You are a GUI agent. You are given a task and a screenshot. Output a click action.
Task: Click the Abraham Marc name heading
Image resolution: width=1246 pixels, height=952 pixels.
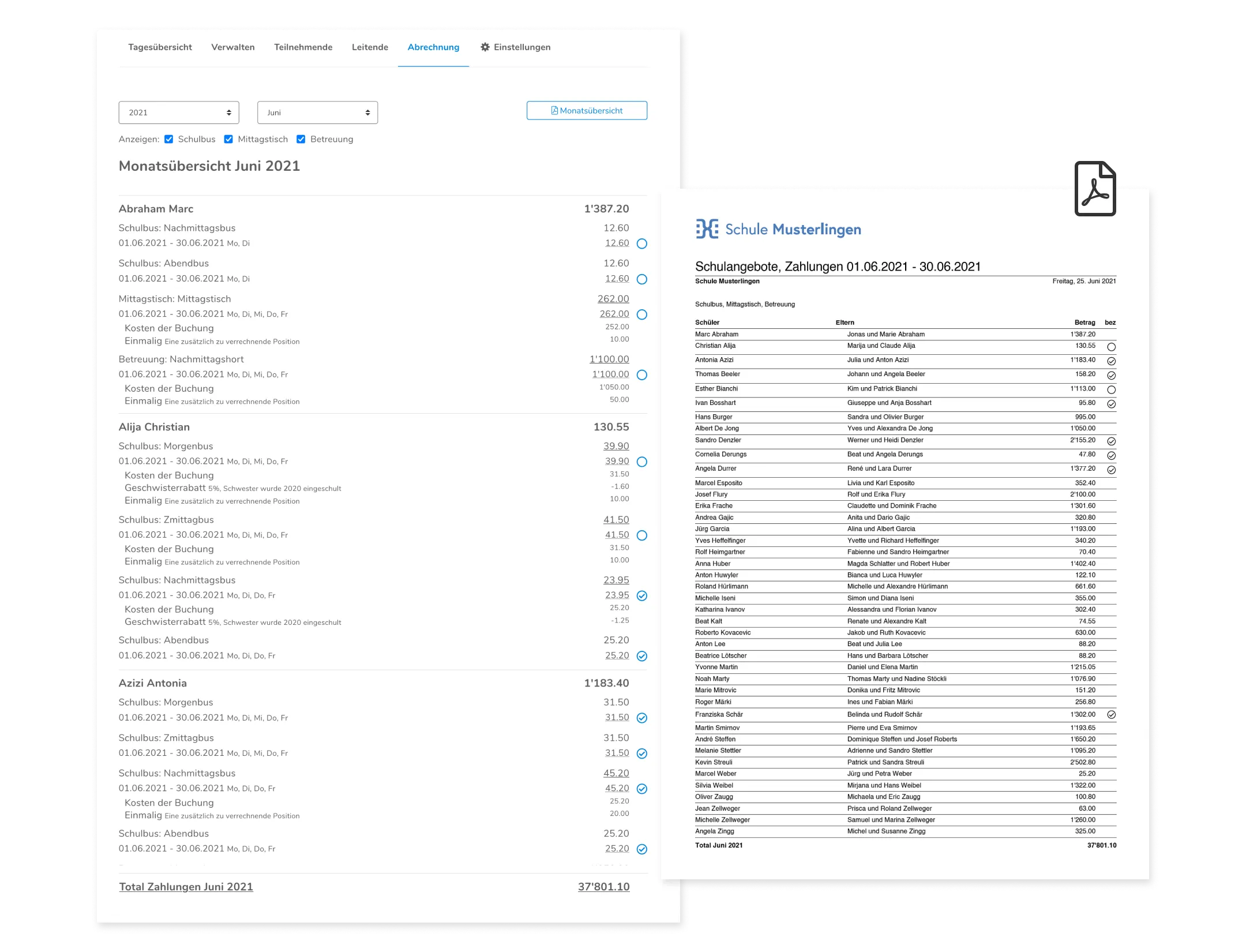[x=156, y=209]
